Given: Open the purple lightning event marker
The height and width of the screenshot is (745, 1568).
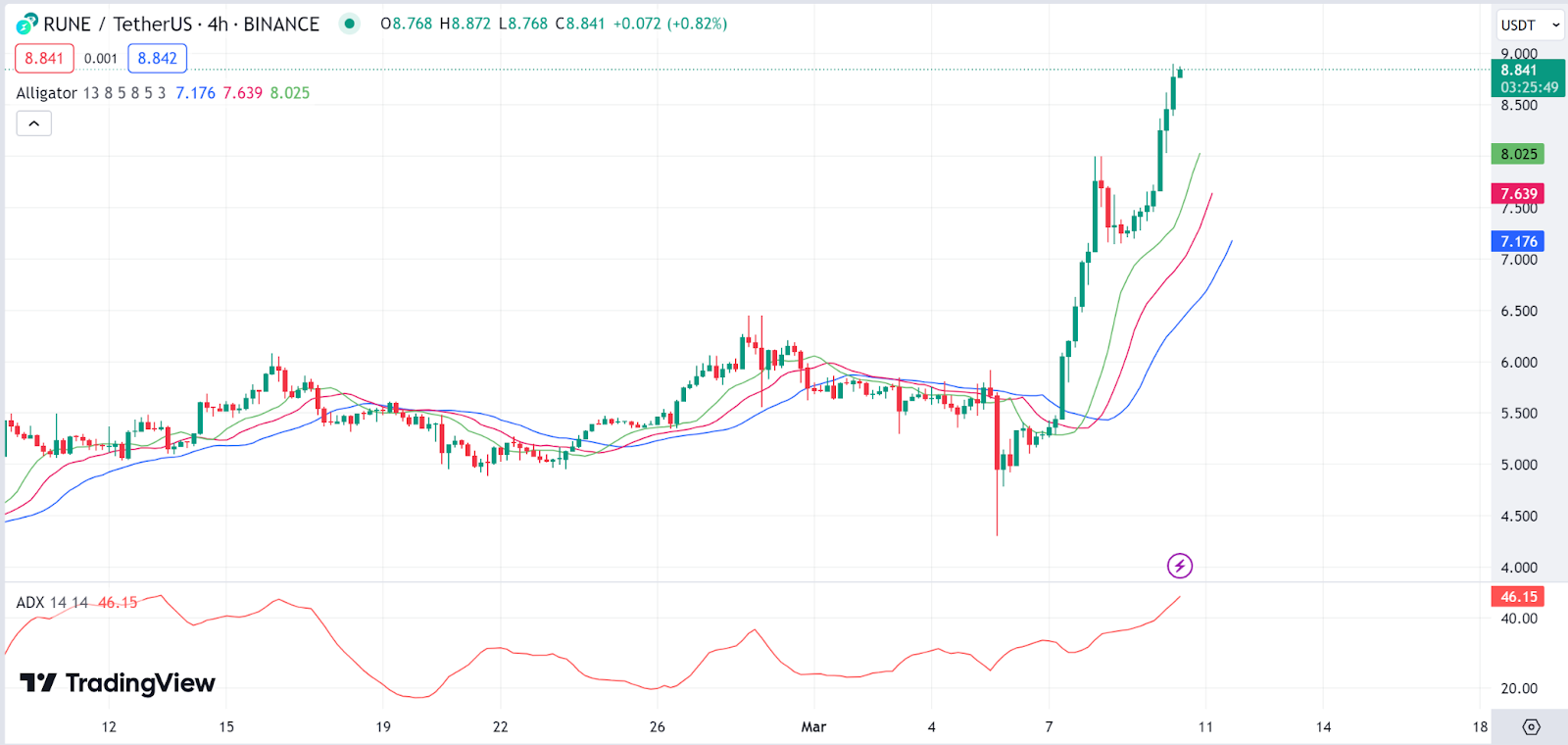Looking at the screenshot, I should 1180,566.
